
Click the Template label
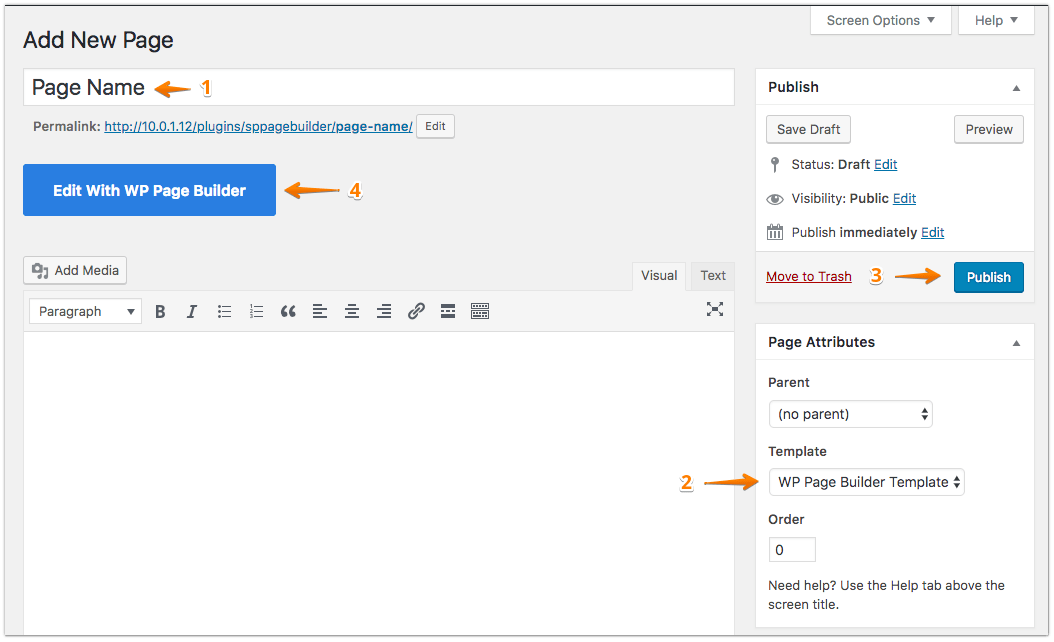pyautogui.click(x=797, y=451)
